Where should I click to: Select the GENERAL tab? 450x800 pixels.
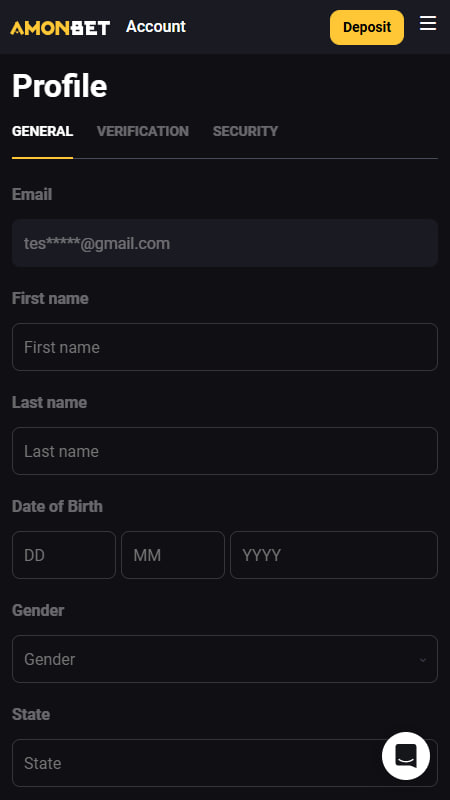[x=42, y=131]
